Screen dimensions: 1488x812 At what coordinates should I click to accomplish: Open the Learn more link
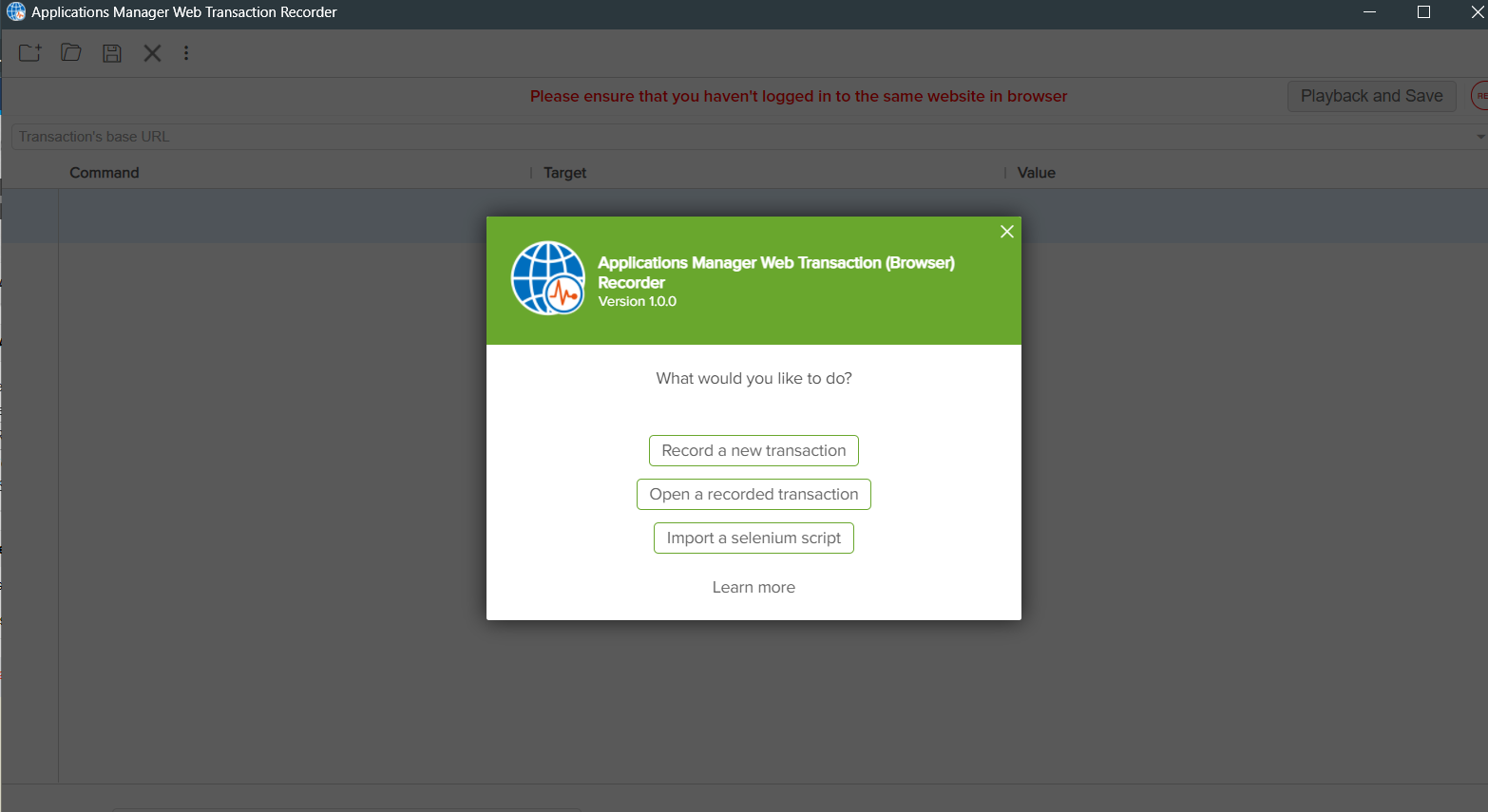[754, 586]
